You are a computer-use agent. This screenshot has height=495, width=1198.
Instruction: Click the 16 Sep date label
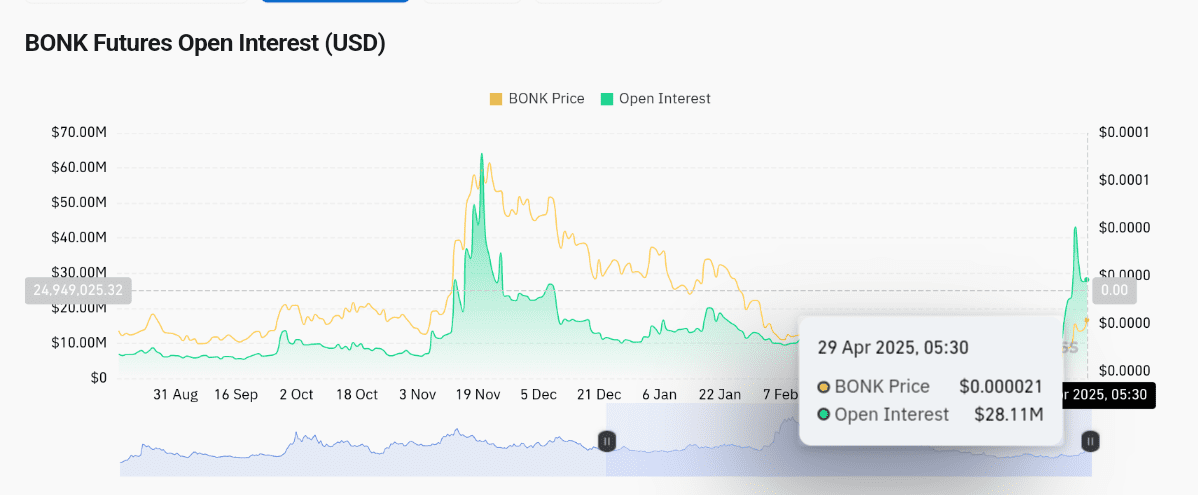[235, 395]
